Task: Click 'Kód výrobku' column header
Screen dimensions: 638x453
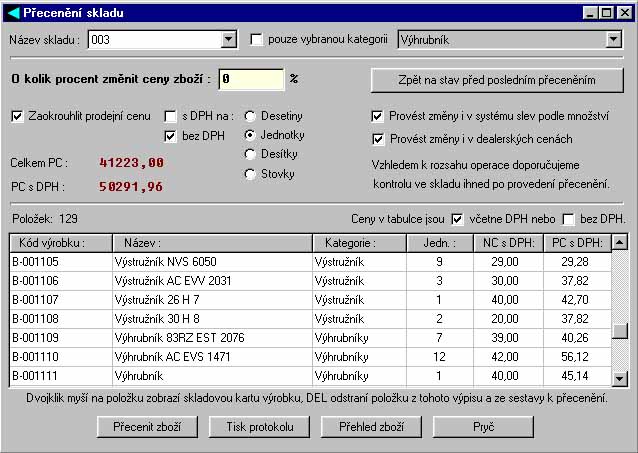Action: pyautogui.click(x=61, y=243)
